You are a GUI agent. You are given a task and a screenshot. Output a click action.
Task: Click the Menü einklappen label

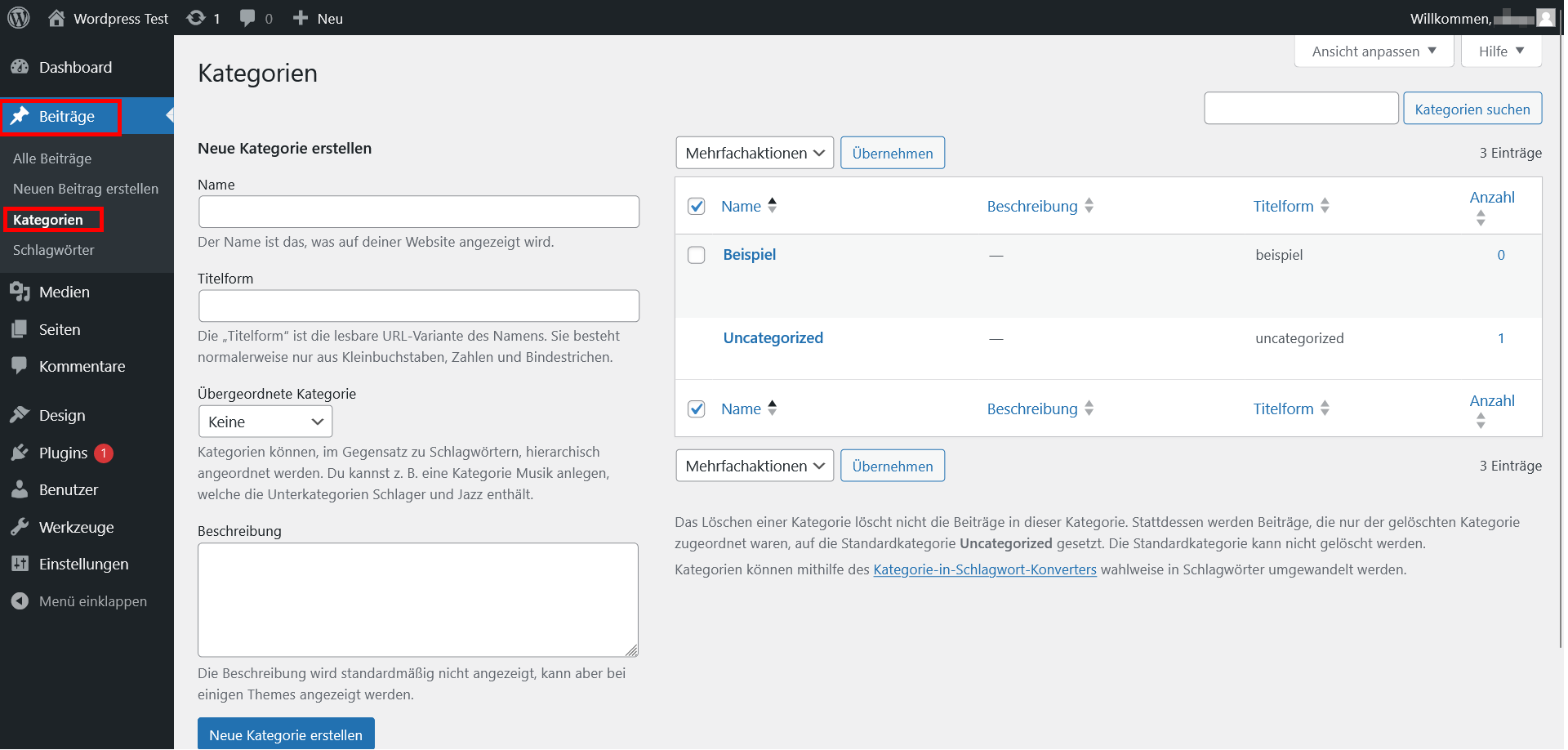tap(93, 601)
